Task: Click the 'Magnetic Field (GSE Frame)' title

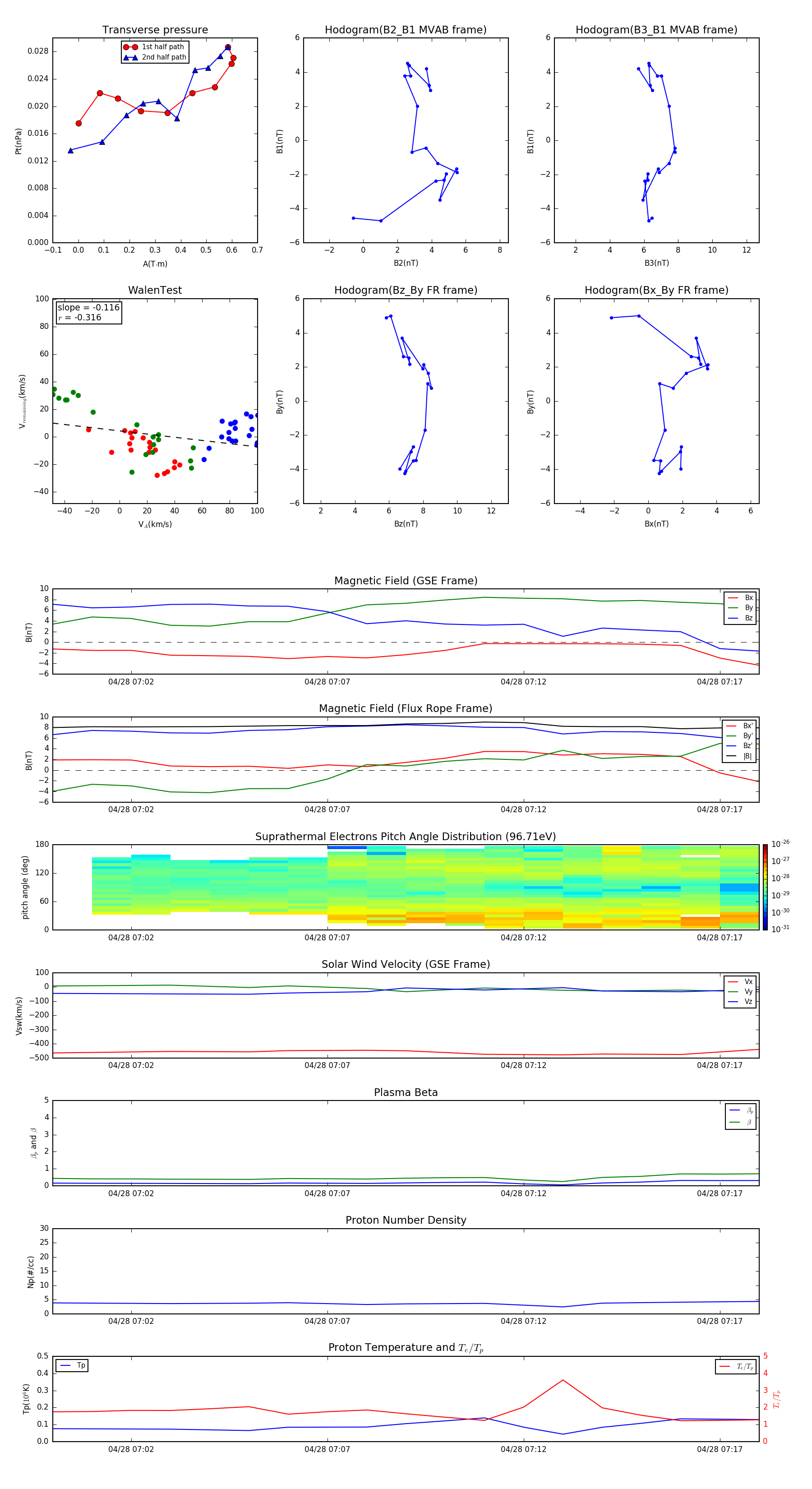Action: pos(406,581)
